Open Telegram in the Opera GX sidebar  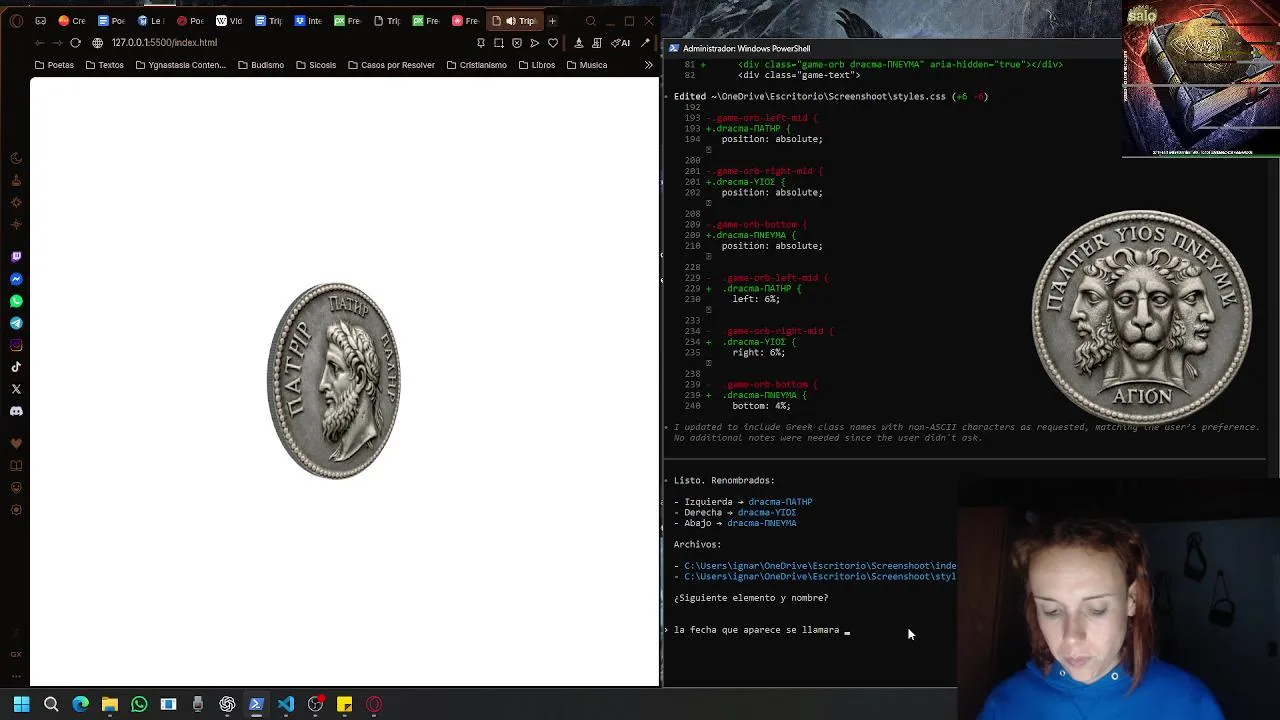(x=16, y=323)
